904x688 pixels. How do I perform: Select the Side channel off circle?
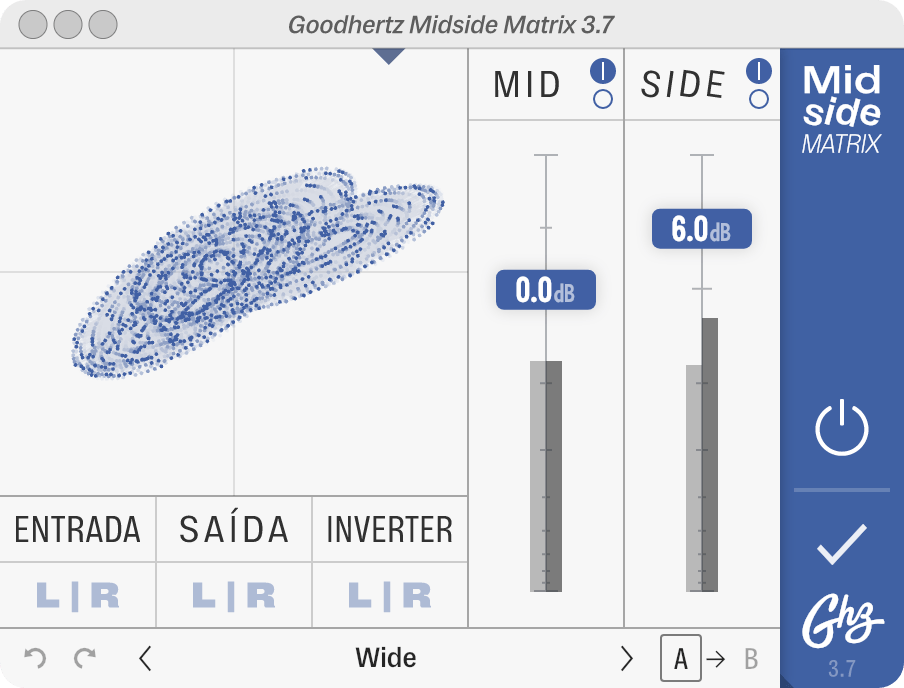click(x=759, y=99)
